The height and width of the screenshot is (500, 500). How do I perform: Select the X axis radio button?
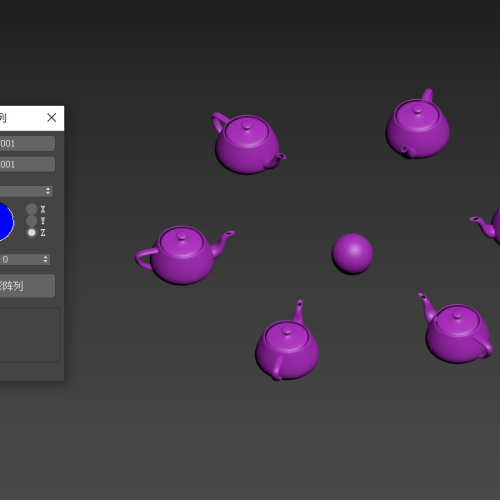32,209
